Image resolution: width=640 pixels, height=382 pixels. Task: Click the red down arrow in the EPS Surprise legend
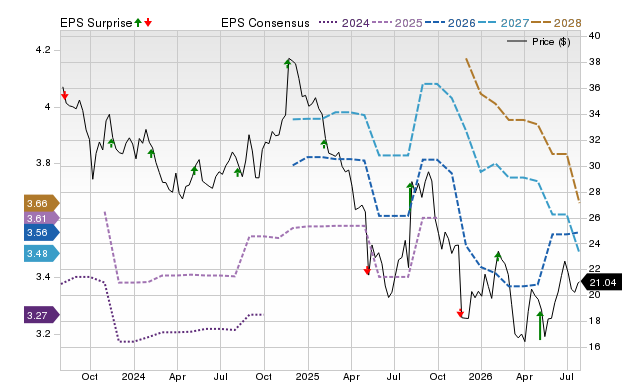tap(148, 23)
